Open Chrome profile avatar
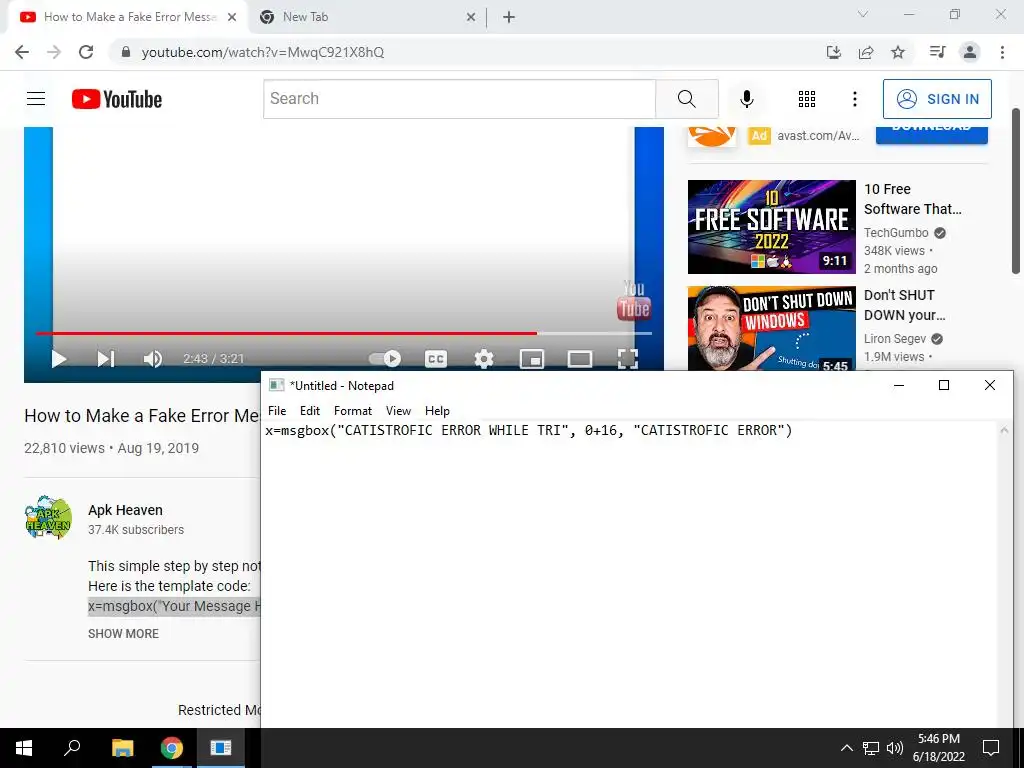 coord(970,52)
